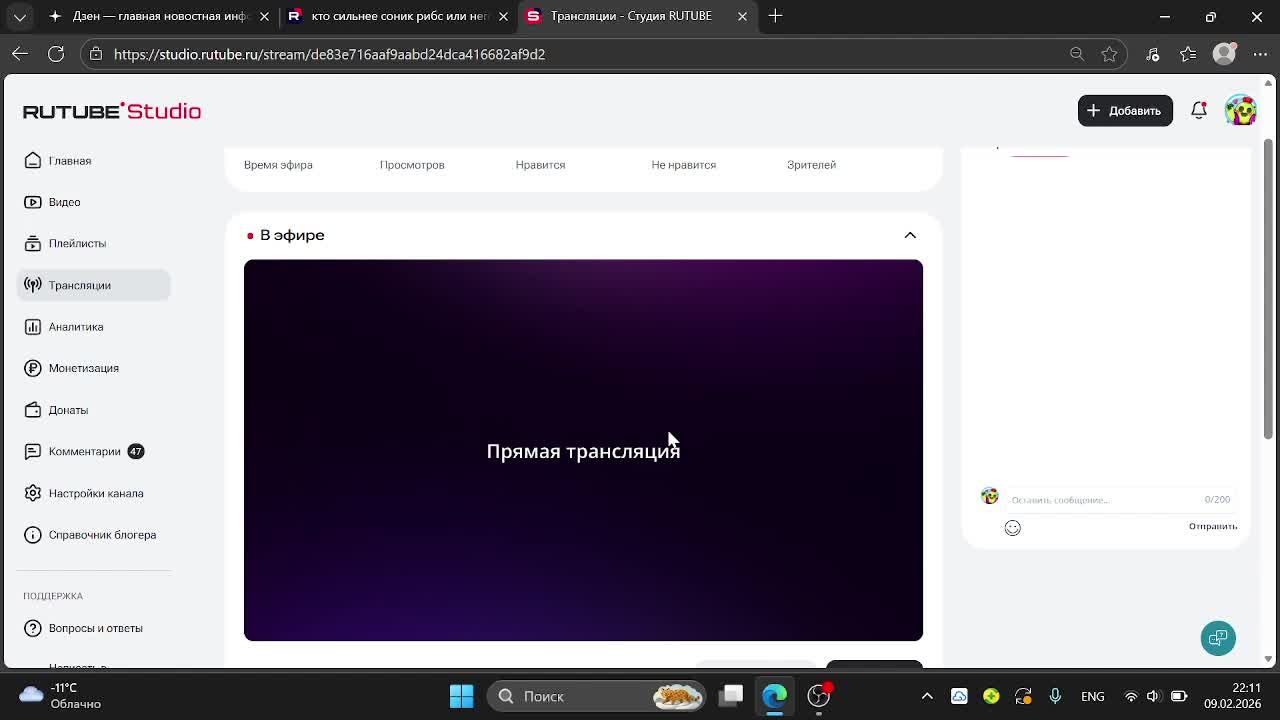Click the address bar URL
This screenshot has width=1280, height=720.
(x=329, y=54)
